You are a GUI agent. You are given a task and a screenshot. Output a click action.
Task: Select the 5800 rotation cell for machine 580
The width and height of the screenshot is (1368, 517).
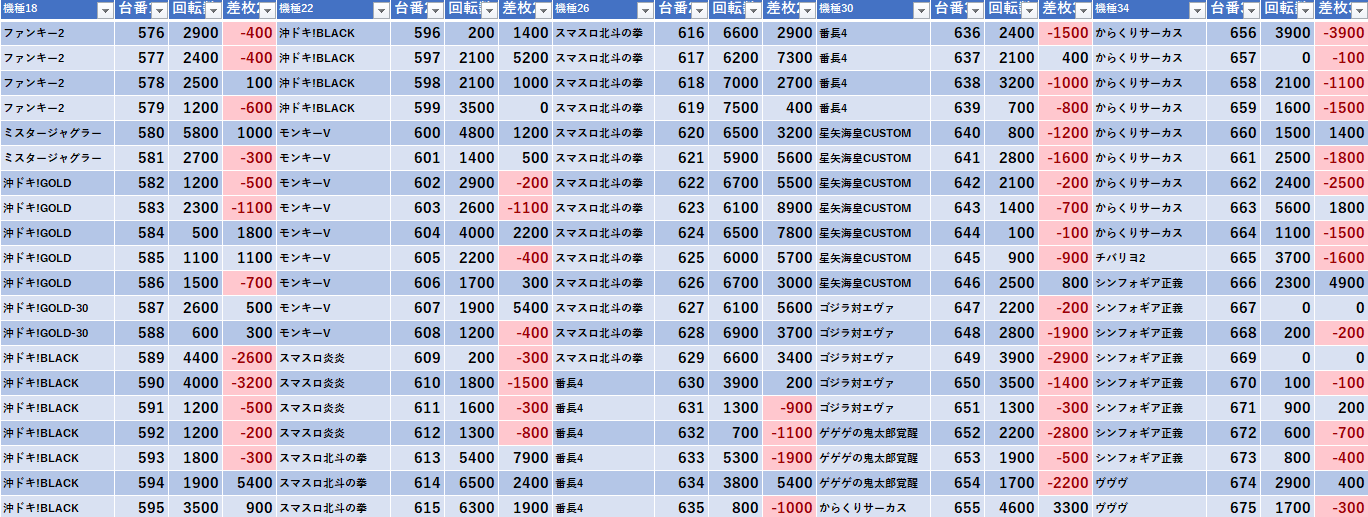195,133
